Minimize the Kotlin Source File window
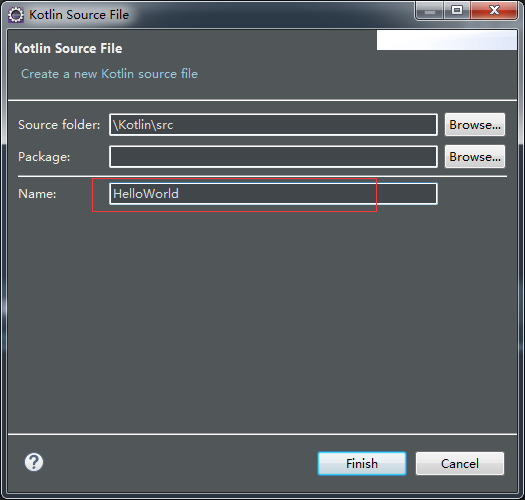Screen dimensions: 525x500 point(430,11)
